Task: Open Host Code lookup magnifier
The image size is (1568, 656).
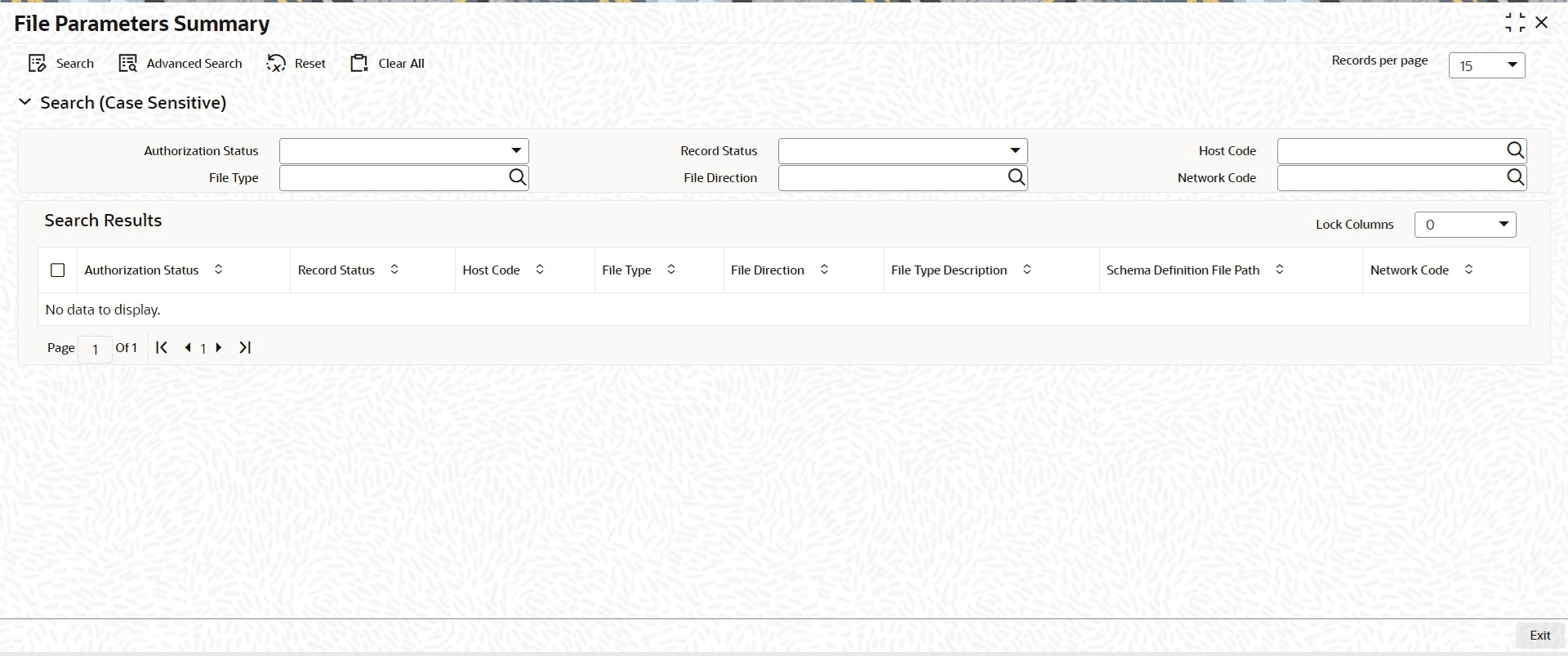Action: pyautogui.click(x=1515, y=150)
